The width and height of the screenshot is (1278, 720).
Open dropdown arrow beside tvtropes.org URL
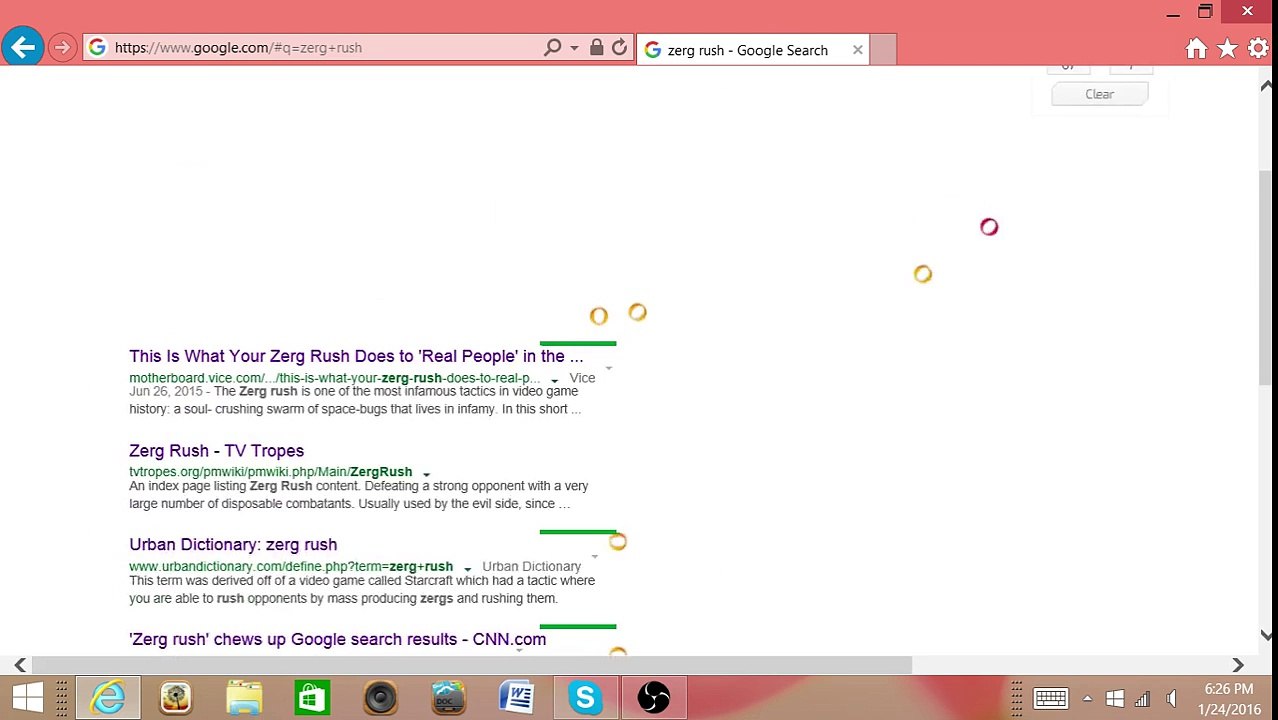pyautogui.click(x=426, y=474)
